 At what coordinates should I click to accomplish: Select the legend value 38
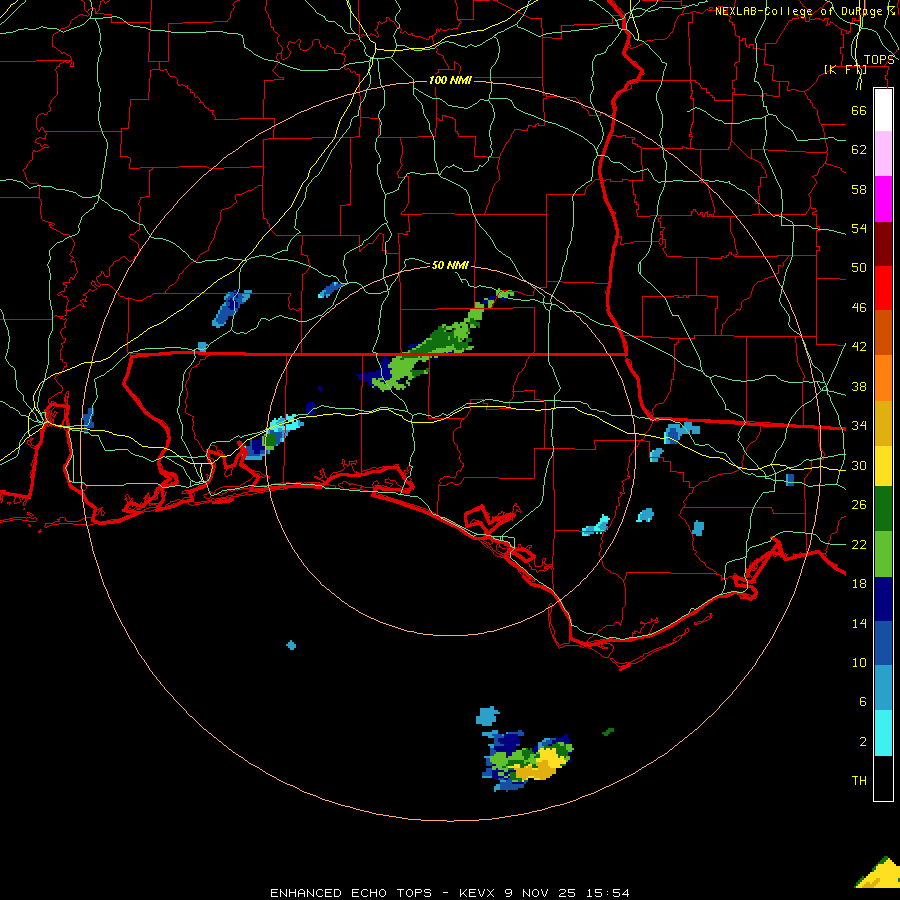859,386
